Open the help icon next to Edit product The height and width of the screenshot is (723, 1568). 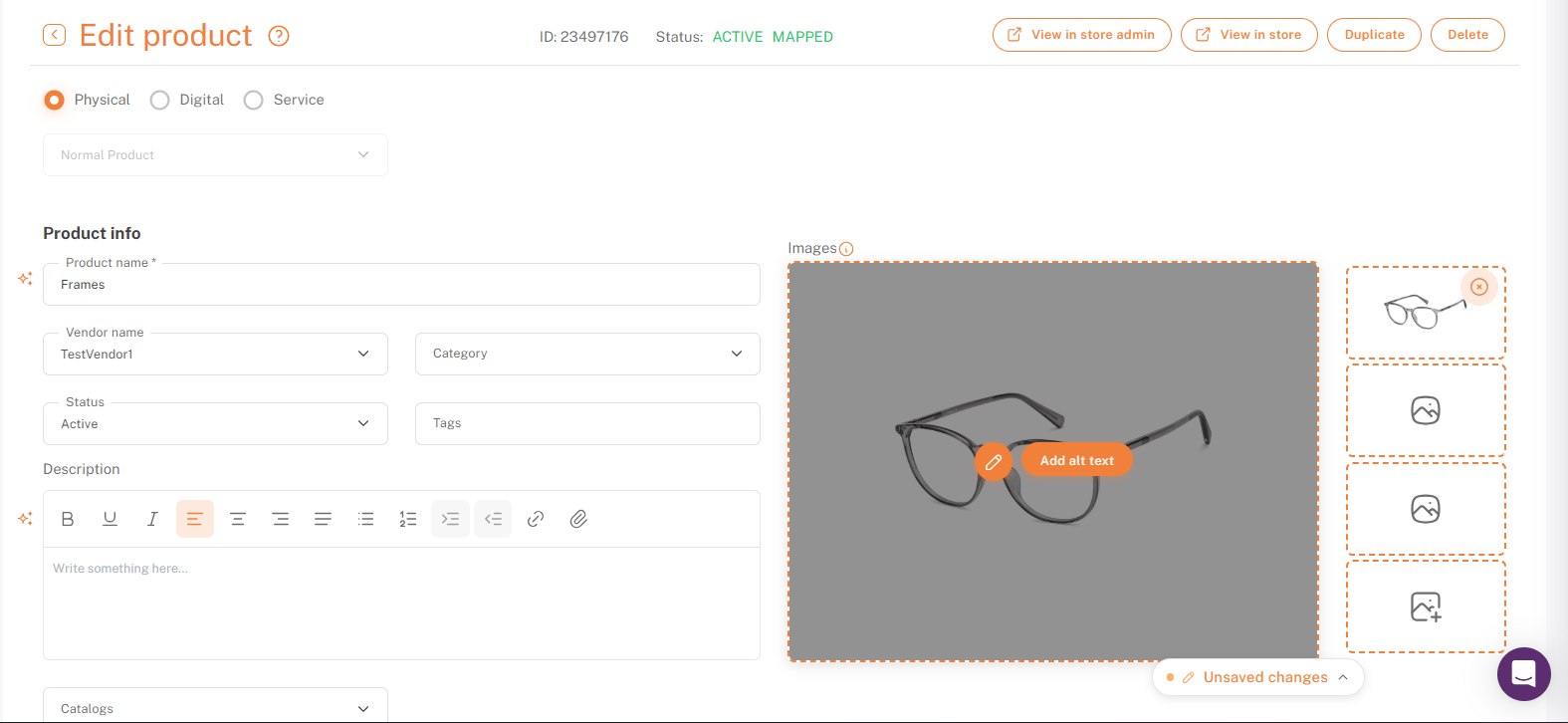(x=279, y=36)
